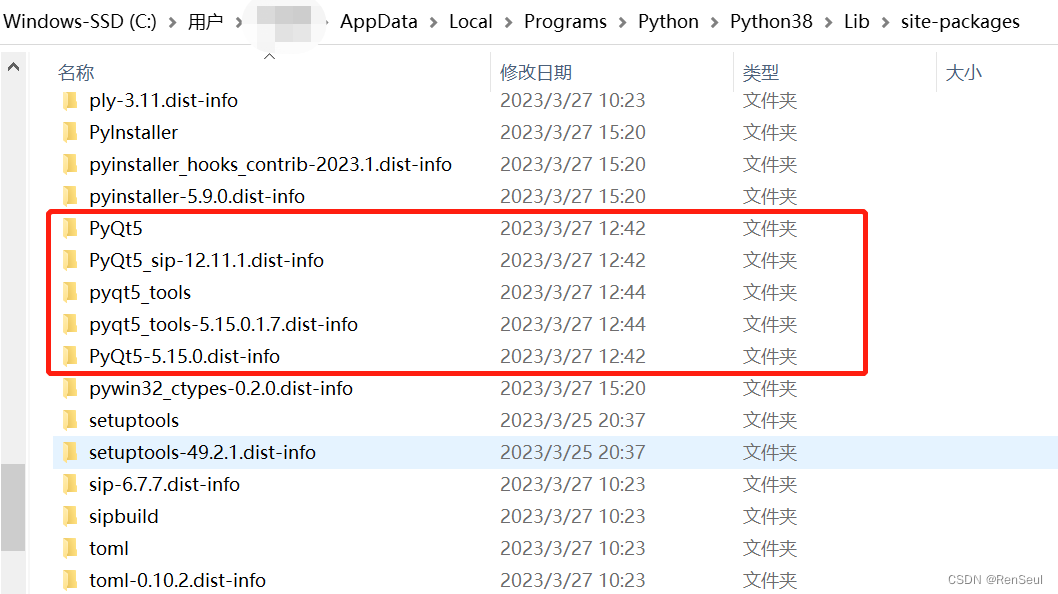The width and height of the screenshot is (1058, 594).
Task: Click the toml folder icon
Action: pyautogui.click(x=69, y=548)
